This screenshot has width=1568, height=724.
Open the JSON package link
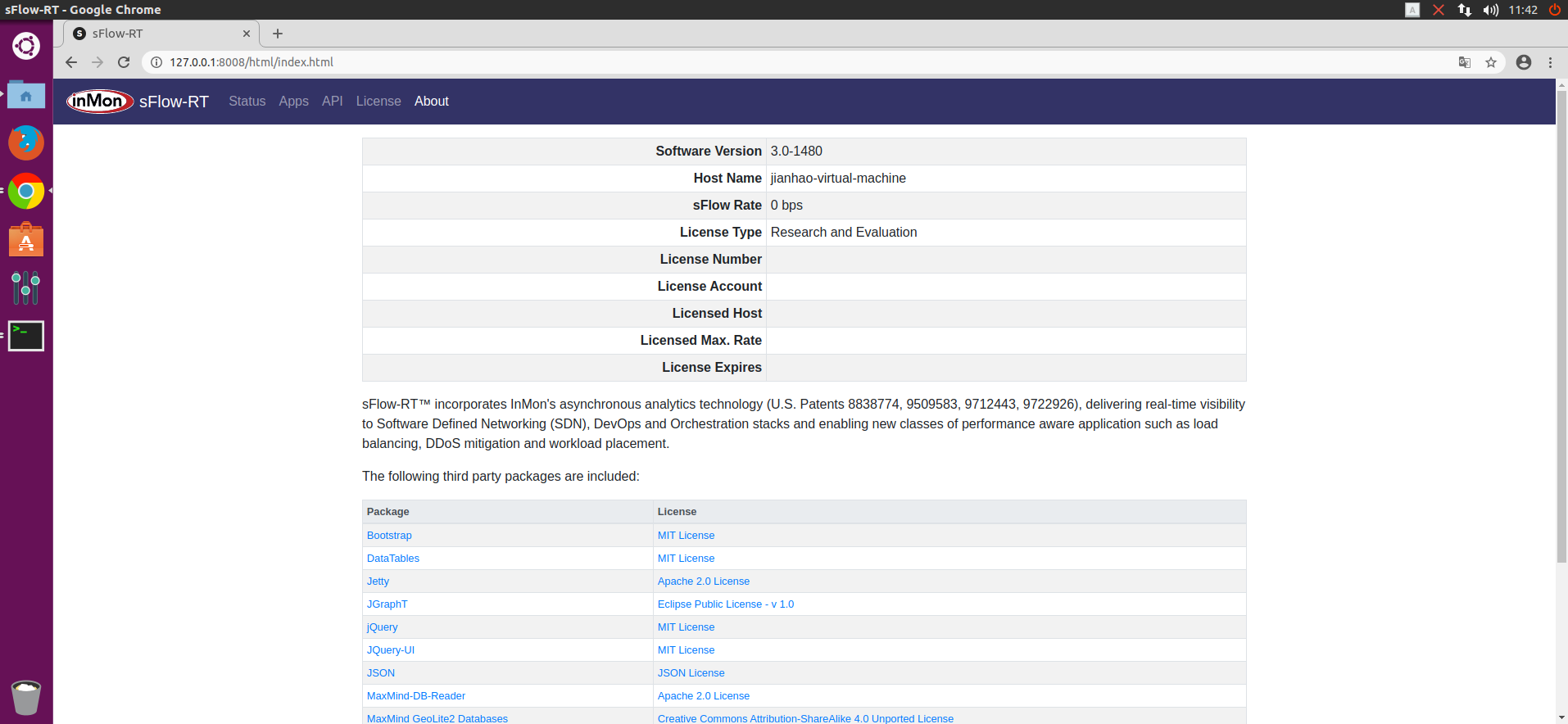pyautogui.click(x=381, y=673)
